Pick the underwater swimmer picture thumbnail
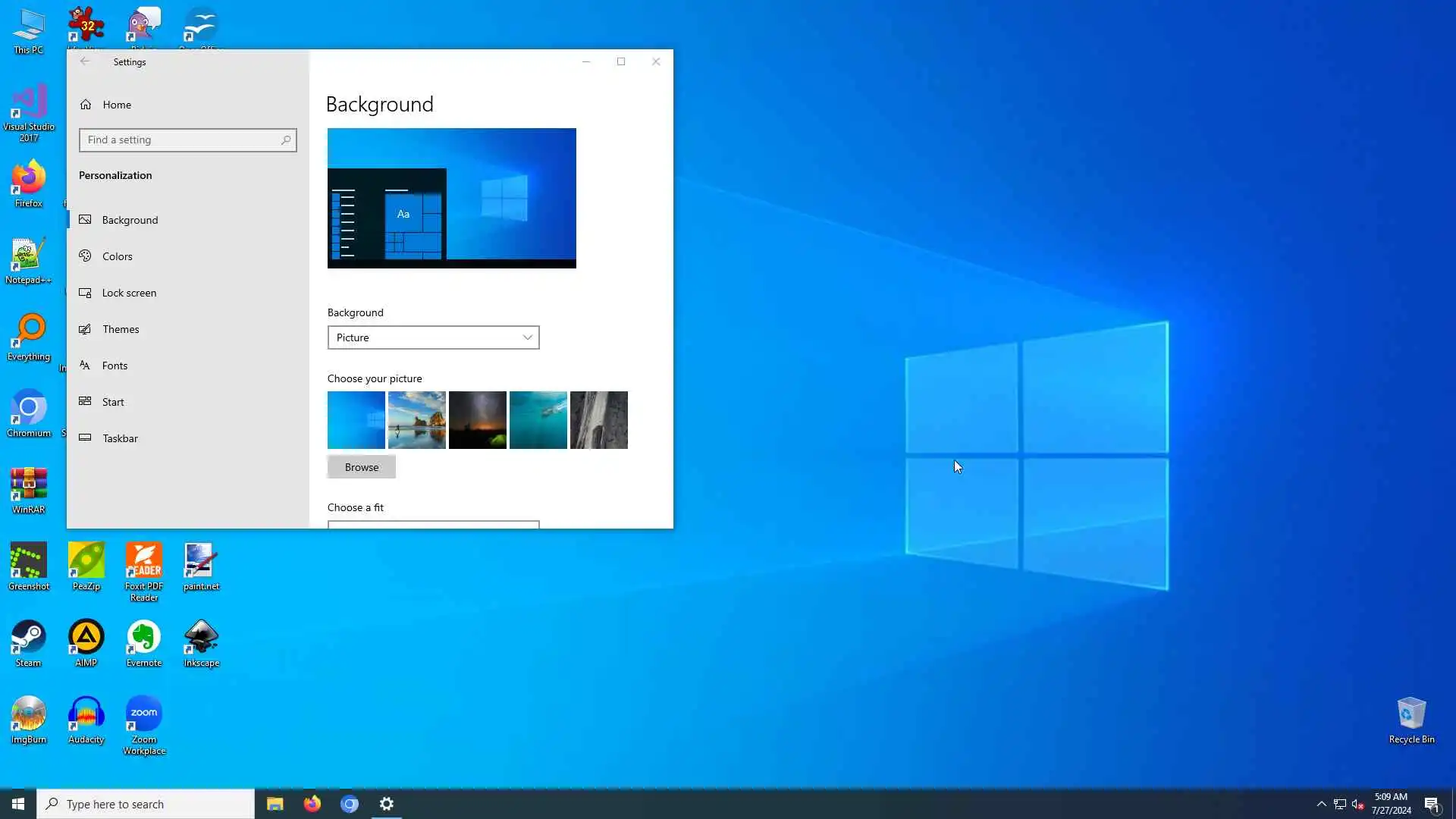1456x819 pixels. click(x=538, y=420)
